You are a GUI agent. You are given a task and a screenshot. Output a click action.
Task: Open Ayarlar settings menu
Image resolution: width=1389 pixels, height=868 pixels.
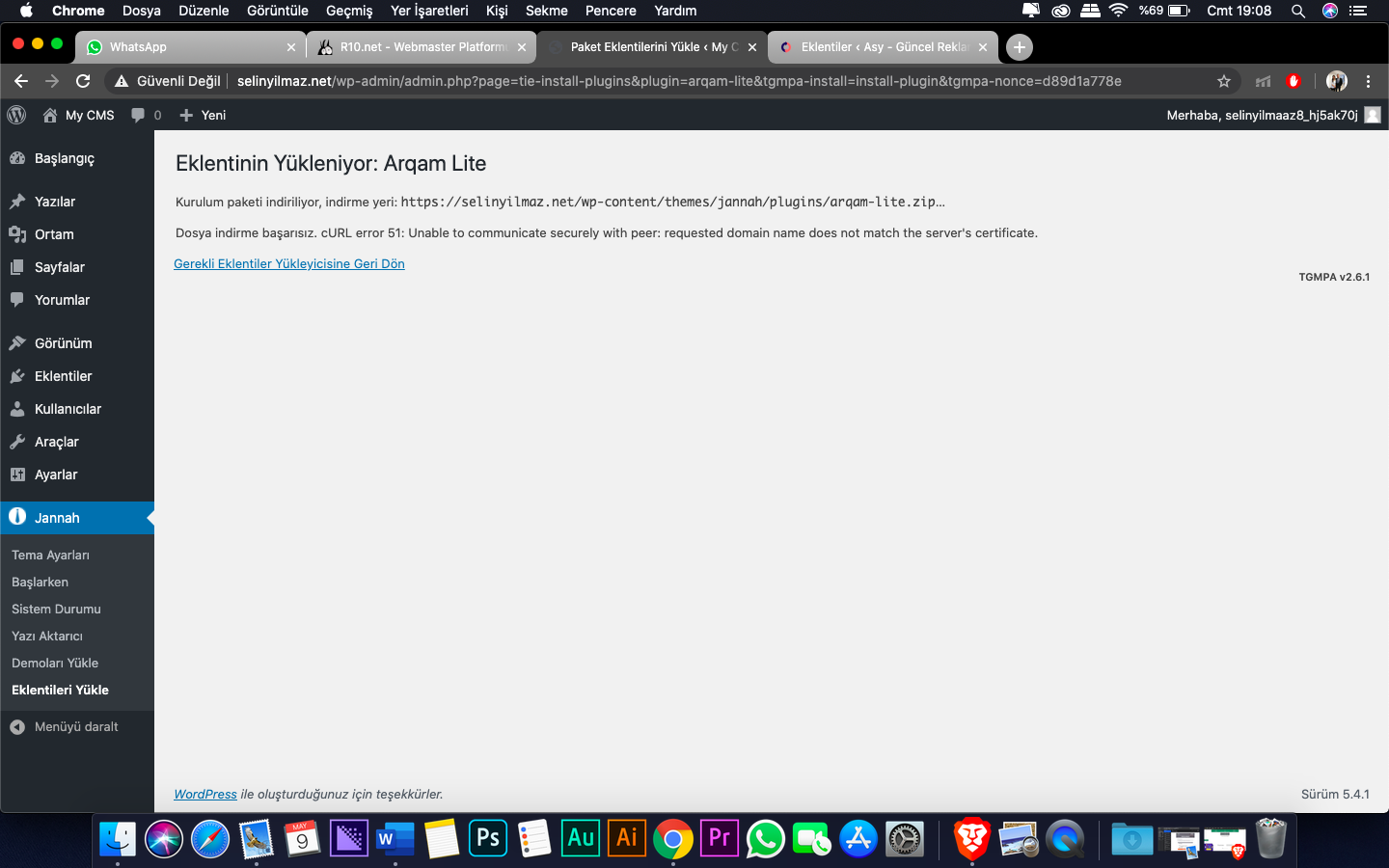(x=77, y=475)
